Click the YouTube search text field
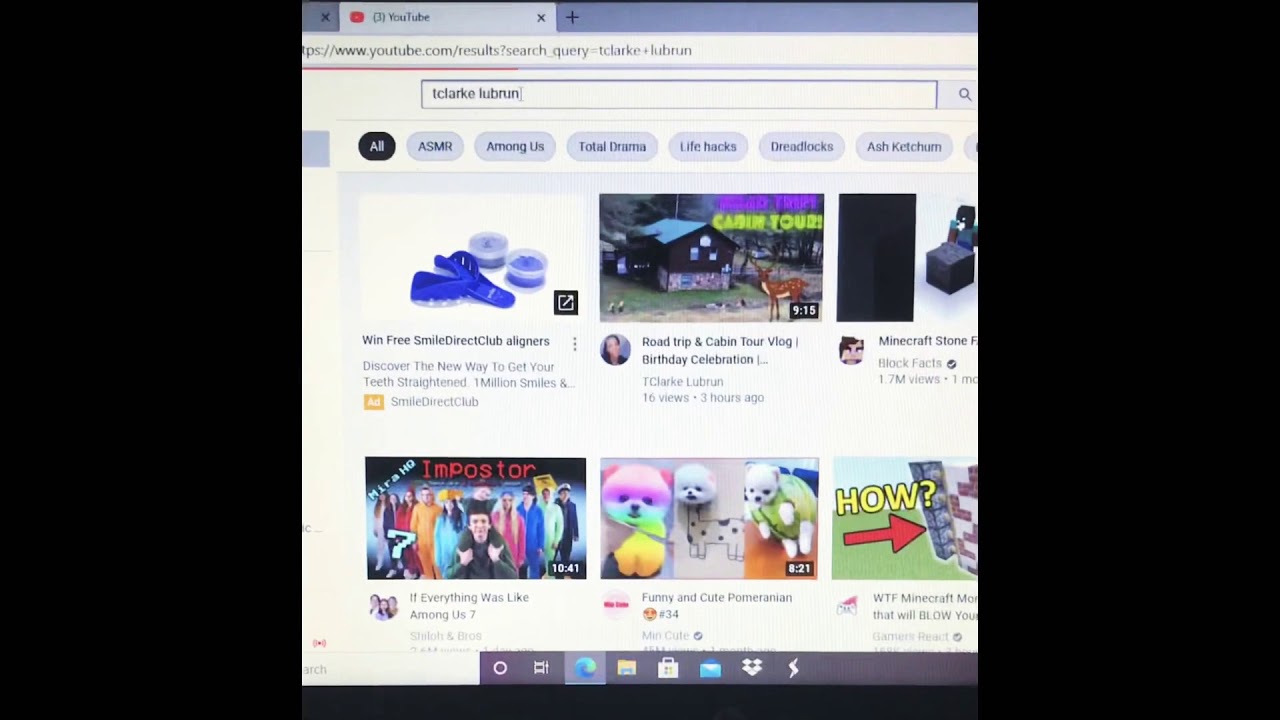1280x720 pixels. 679,94
